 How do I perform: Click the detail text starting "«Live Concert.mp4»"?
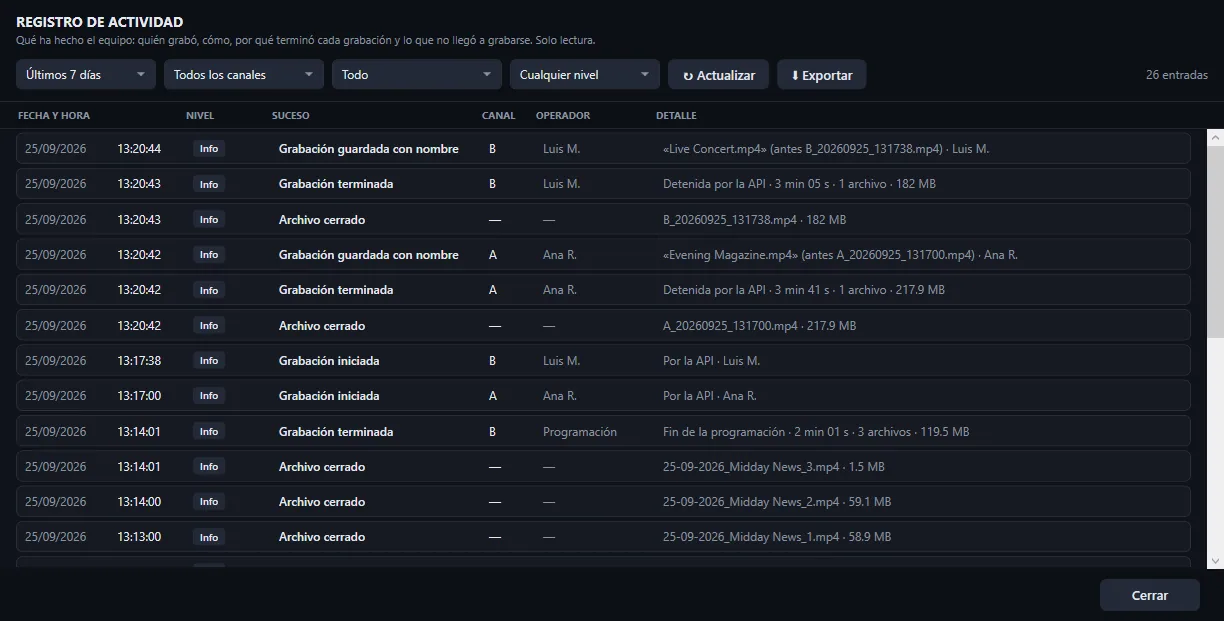tap(826, 149)
